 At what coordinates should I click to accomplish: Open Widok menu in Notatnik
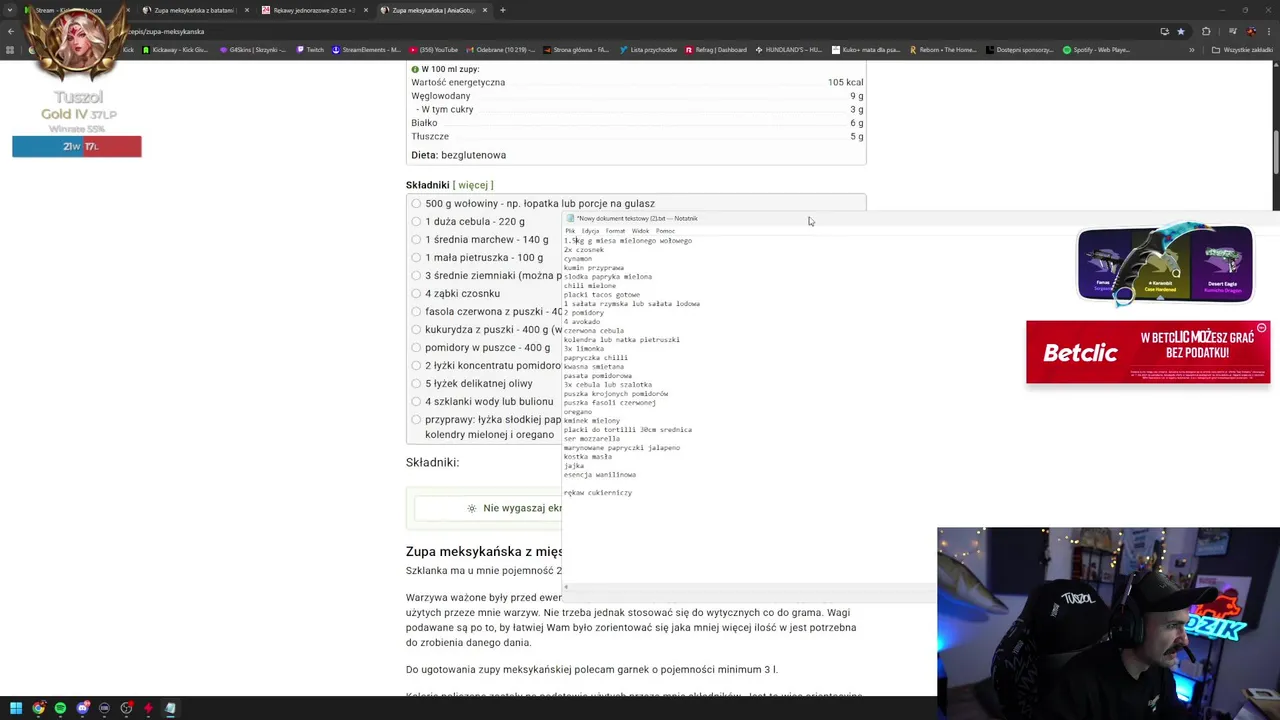pyautogui.click(x=640, y=231)
